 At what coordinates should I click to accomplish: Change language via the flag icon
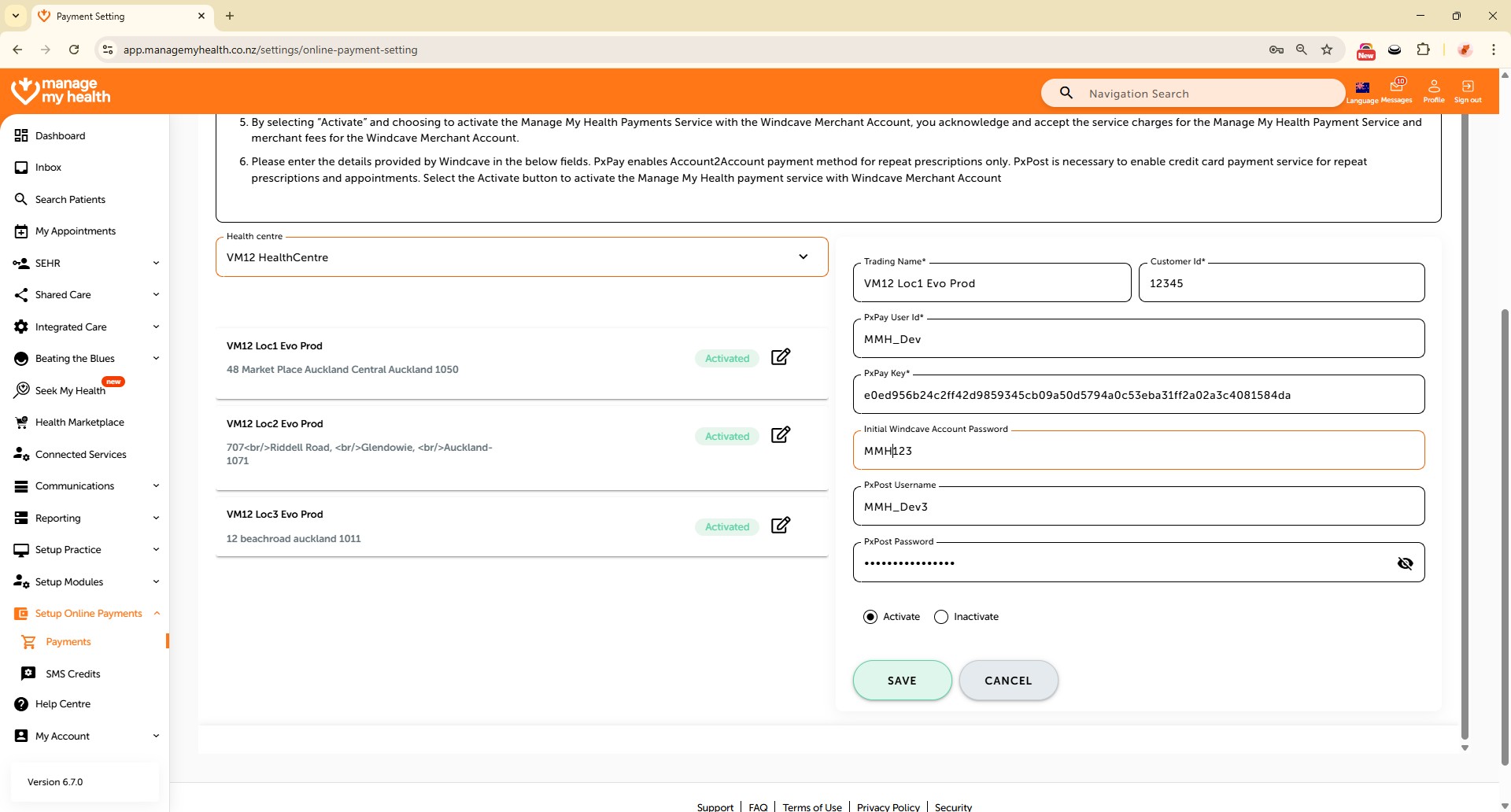click(x=1362, y=90)
